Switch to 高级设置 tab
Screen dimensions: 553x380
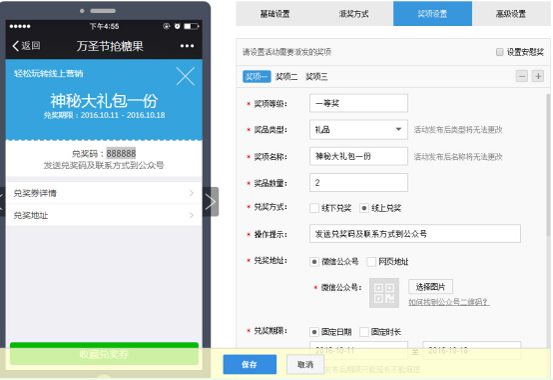coord(511,14)
